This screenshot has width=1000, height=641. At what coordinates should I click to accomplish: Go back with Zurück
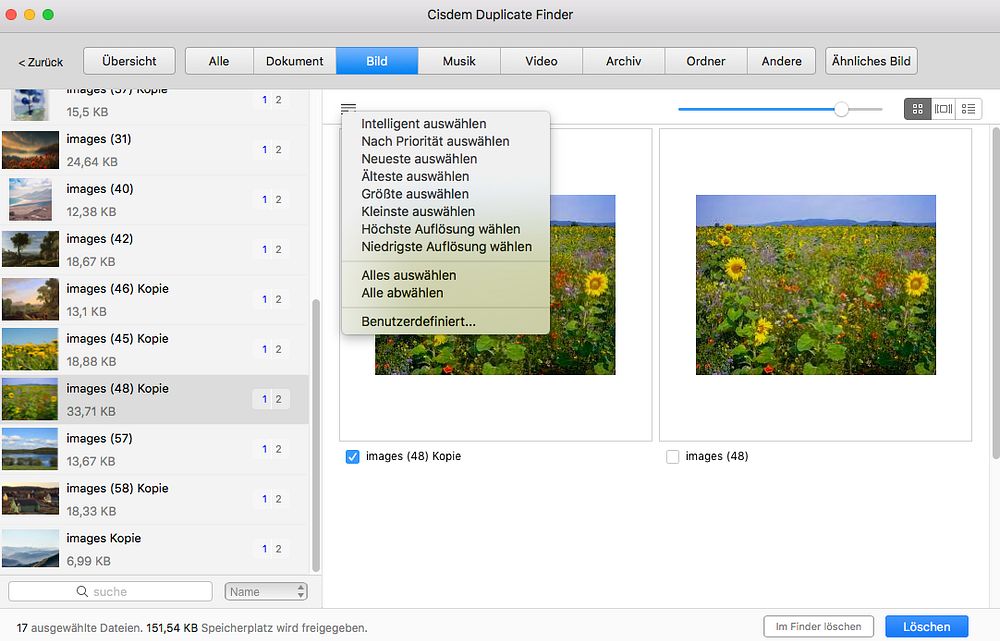41,62
